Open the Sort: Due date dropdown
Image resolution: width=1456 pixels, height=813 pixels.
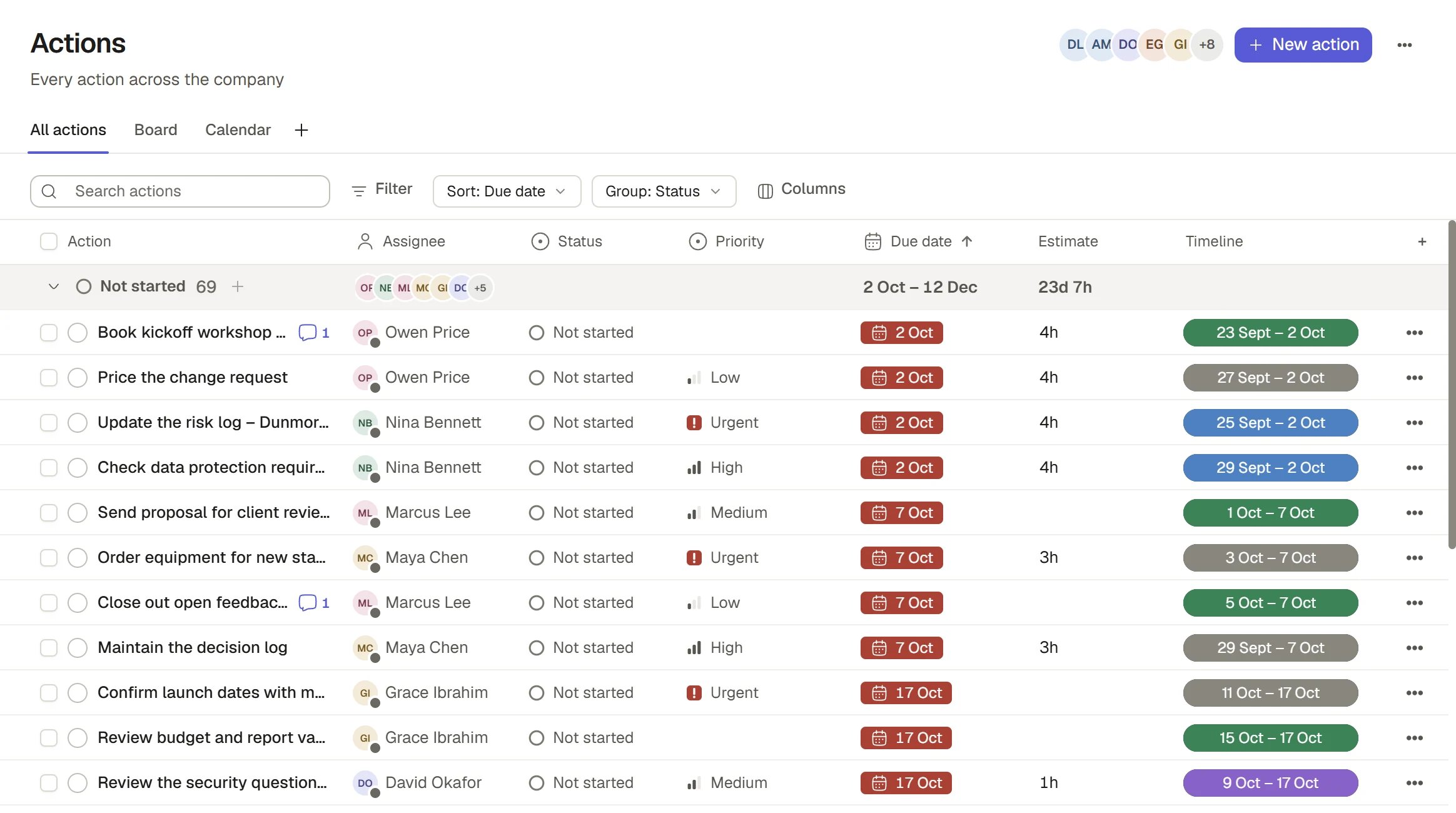tap(507, 191)
